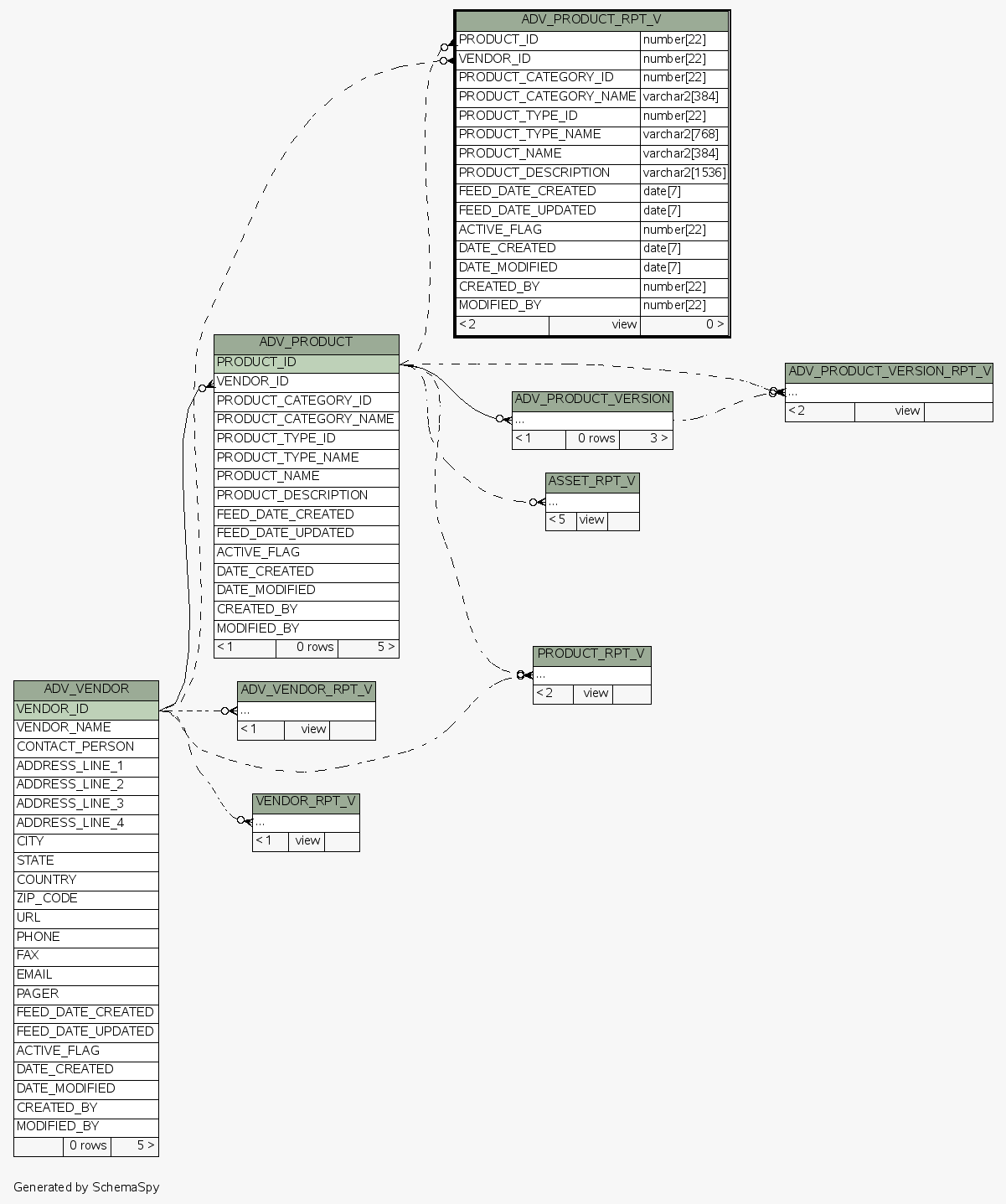This screenshot has width=1006, height=1204.
Task: Click PAGER column in ADV_VENDOR
Action: tap(86, 995)
